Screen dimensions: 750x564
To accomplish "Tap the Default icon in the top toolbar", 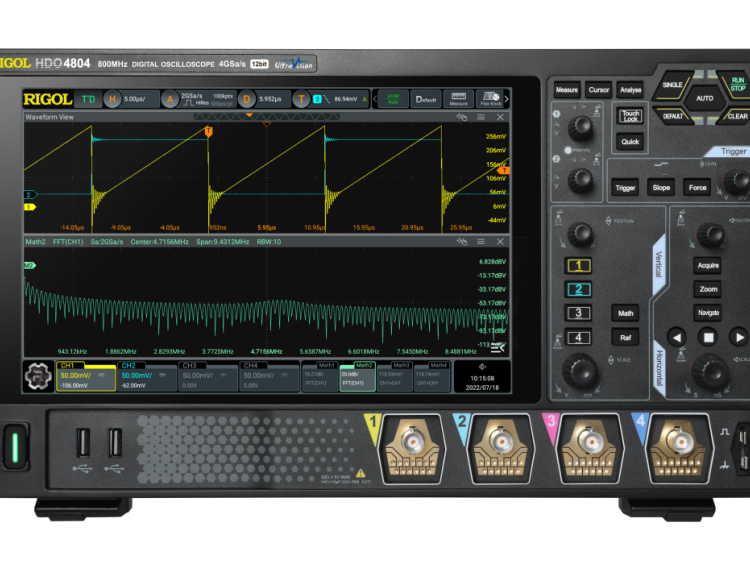I will pyautogui.click(x=426, y=99).
